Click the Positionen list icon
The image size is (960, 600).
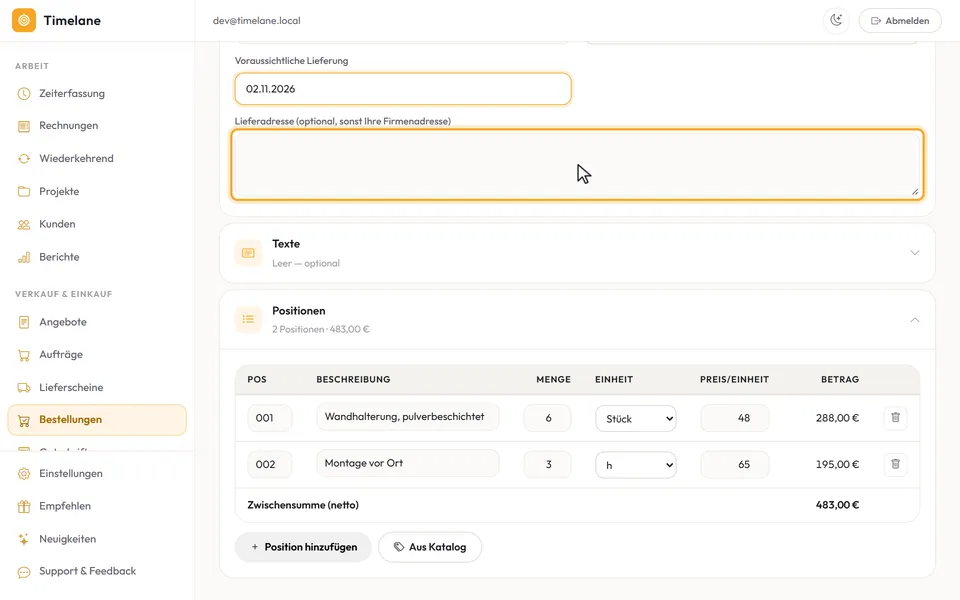click(x=248, y=319)
